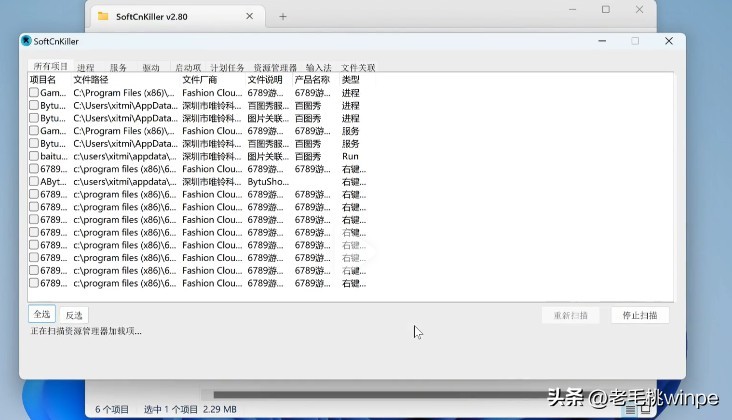Click the 停止扫描 button
This screenshot has width=732, height=420.
pos(640,315)
